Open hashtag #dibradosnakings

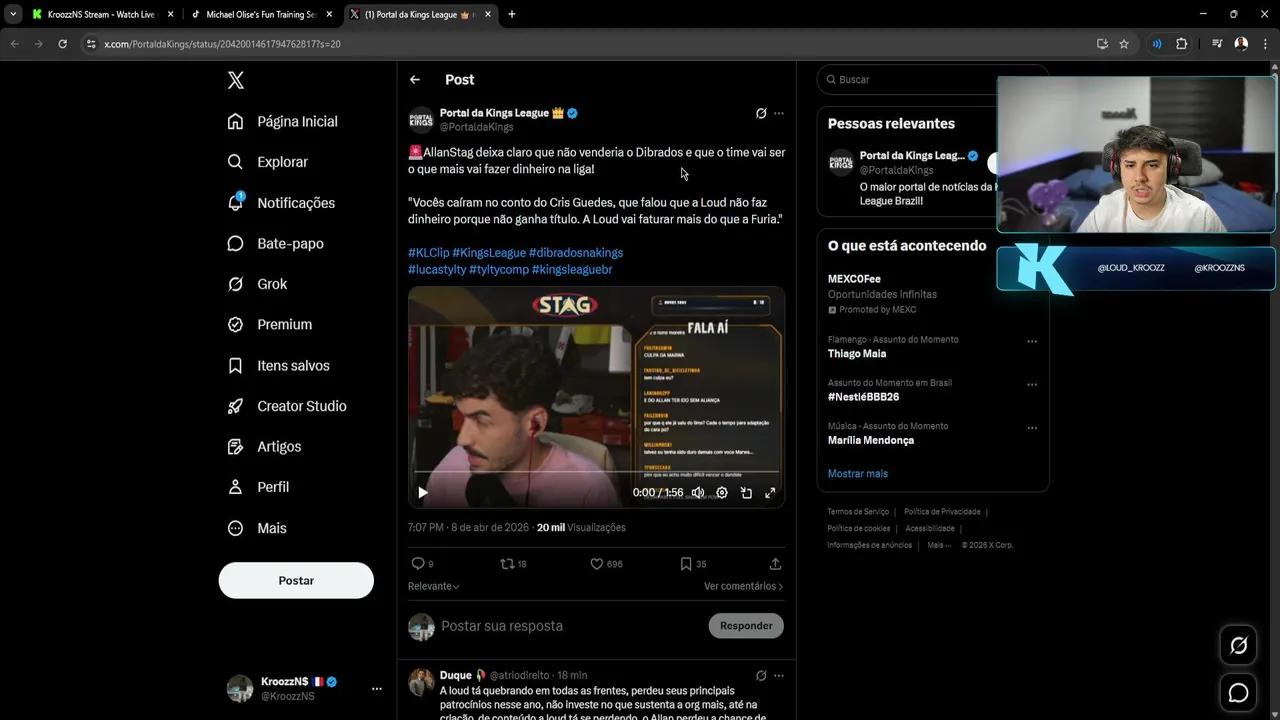[x=576, y=253]
